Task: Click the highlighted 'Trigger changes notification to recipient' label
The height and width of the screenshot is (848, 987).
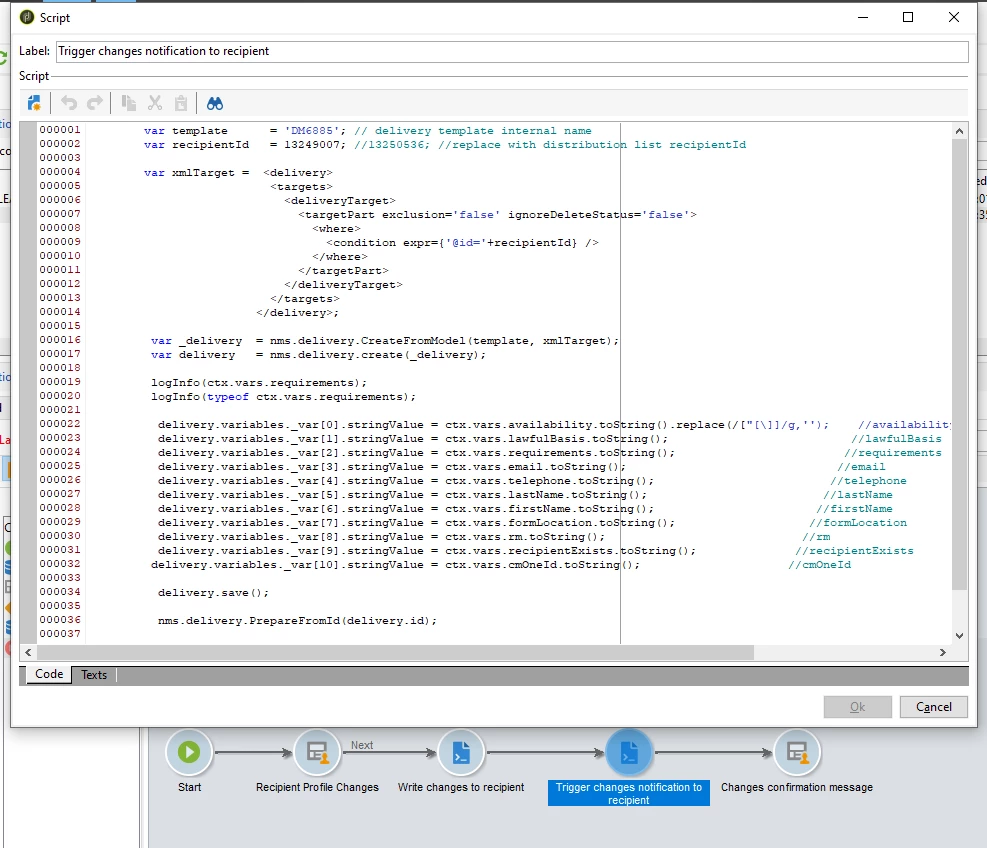Action: point(629,793)
